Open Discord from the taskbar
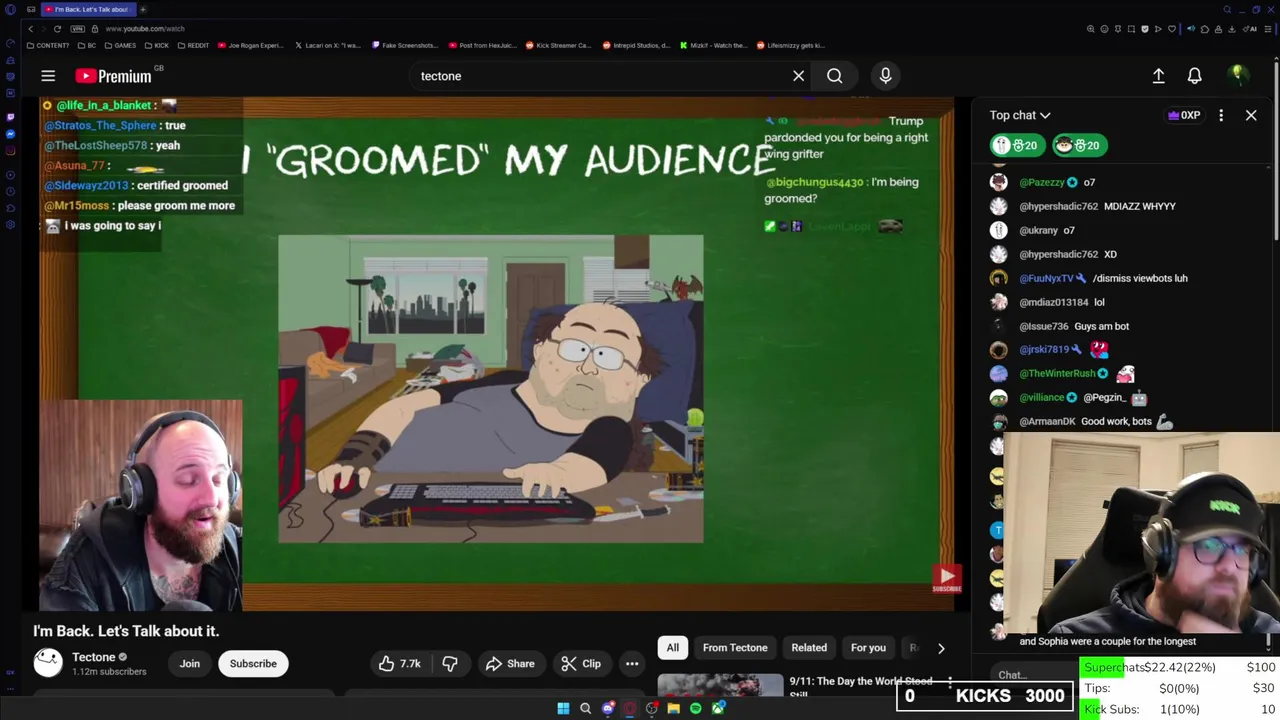The width and height of the screenshot is (1280, 720). pos(607,709)
